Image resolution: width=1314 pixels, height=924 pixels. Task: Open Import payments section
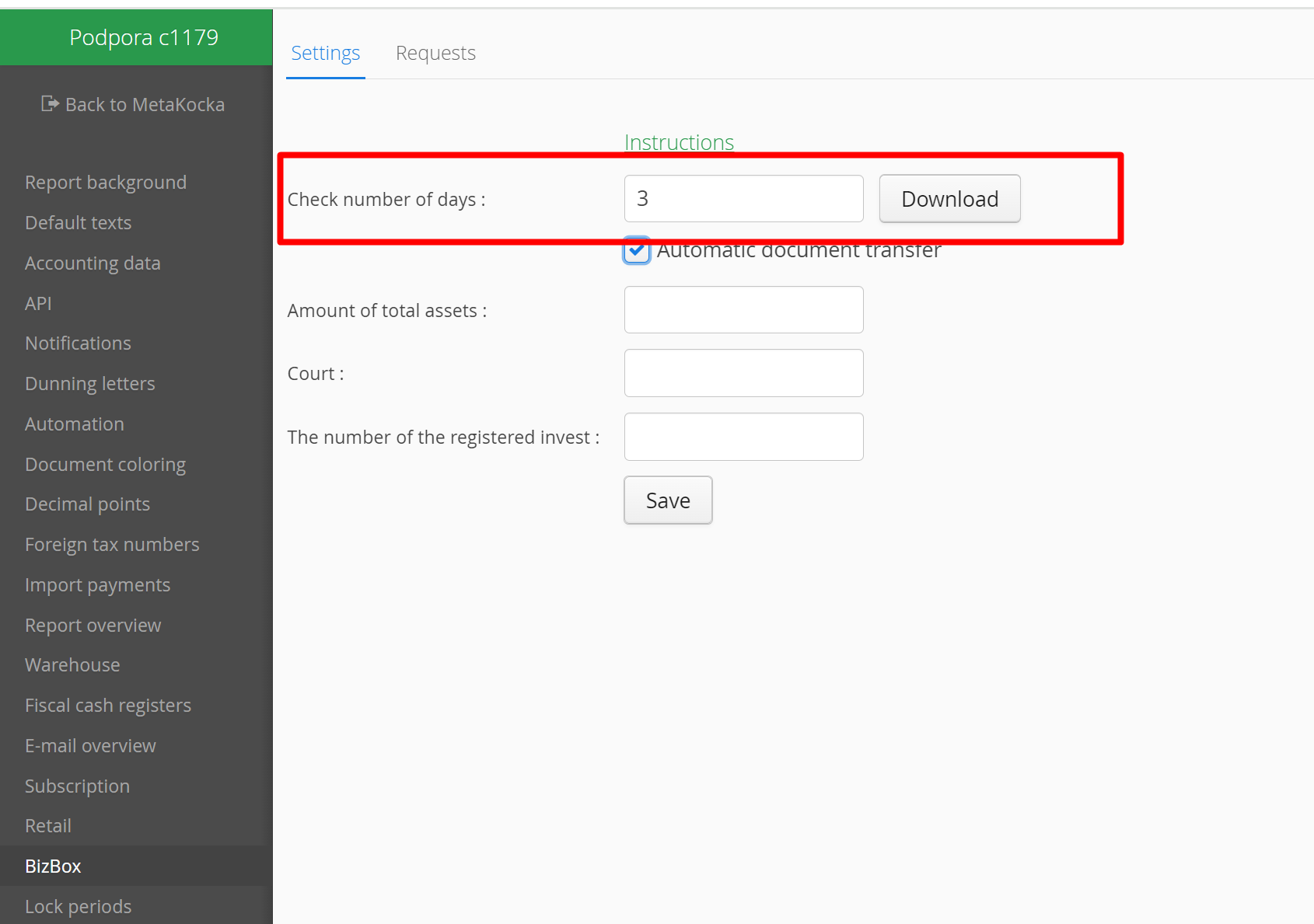[x=97, y=585]
